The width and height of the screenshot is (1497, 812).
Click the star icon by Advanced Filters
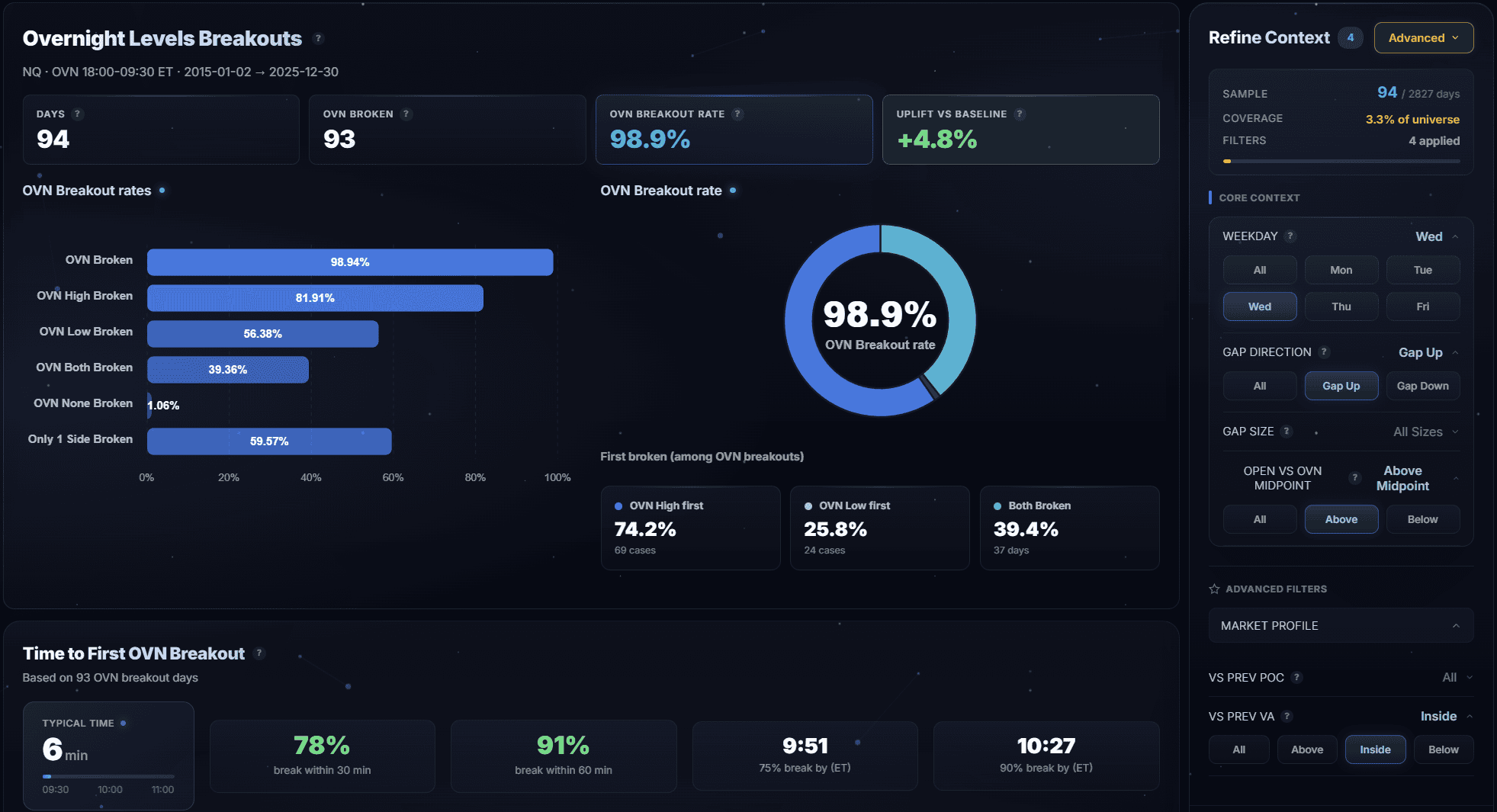click(1214, 589)
